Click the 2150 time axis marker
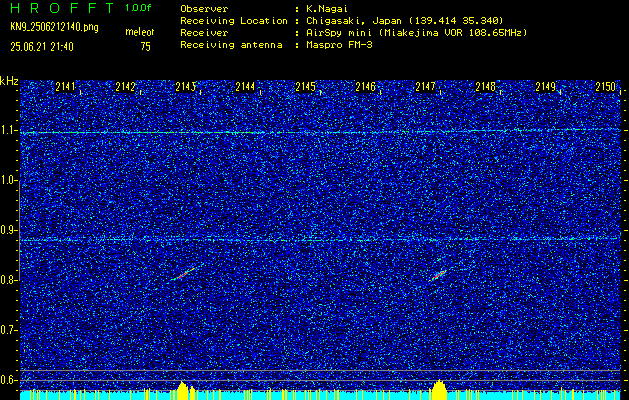Image resolution: width=629 pixels, height=400 pixels. click(x=606, y=87)
